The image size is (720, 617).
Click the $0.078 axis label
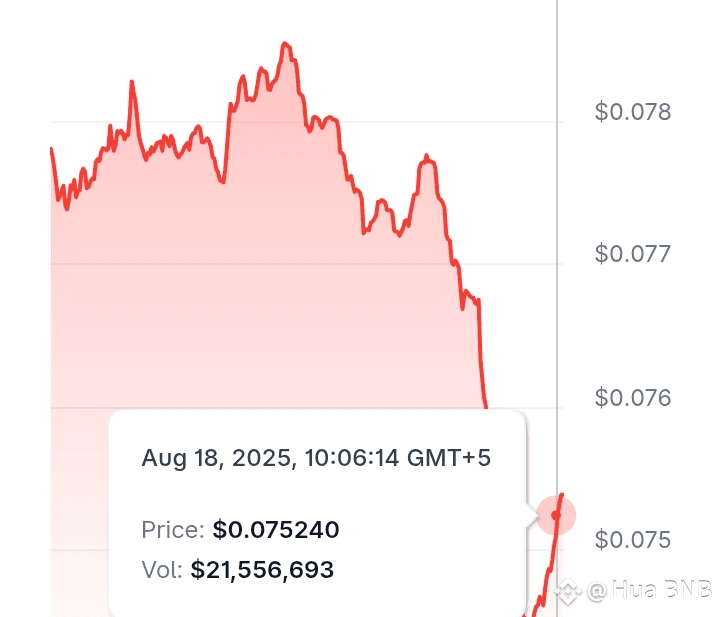click(x=633, y=112)
